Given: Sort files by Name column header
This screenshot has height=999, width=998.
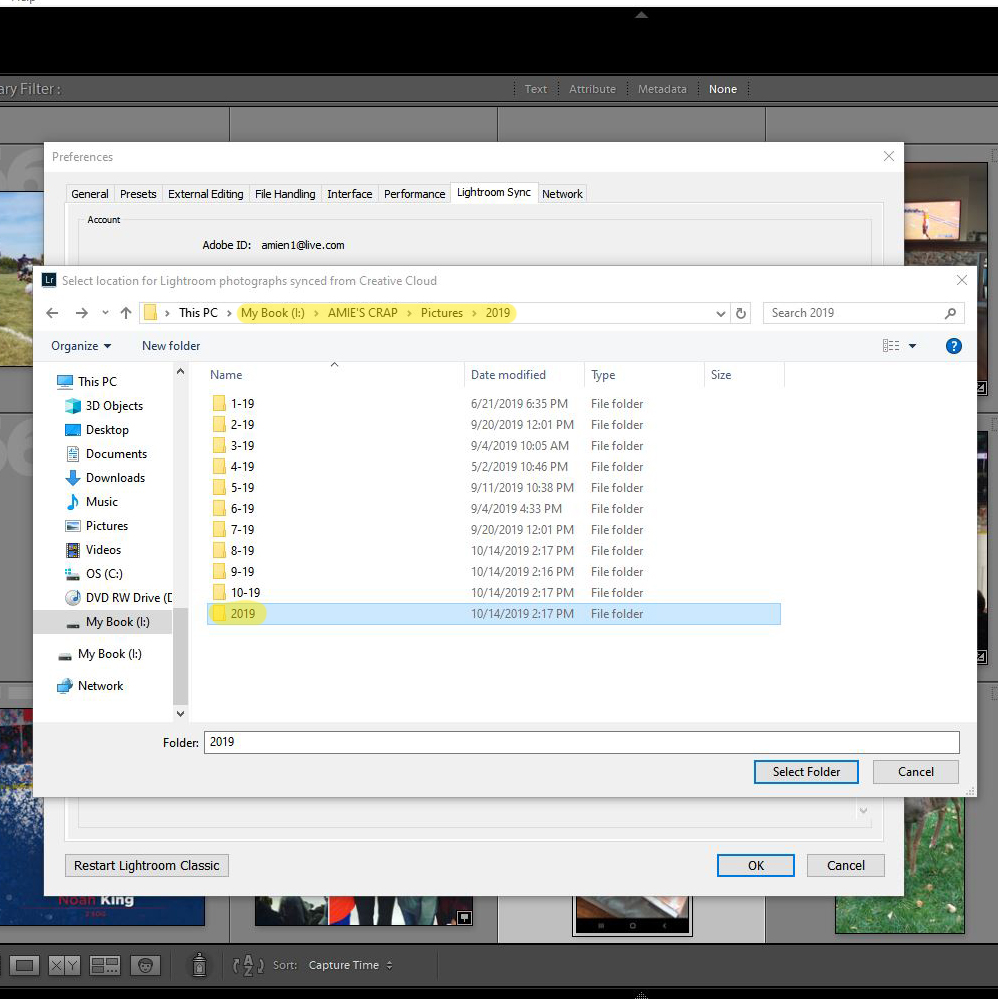Looking at the screenshot, I should click(335, 375).
